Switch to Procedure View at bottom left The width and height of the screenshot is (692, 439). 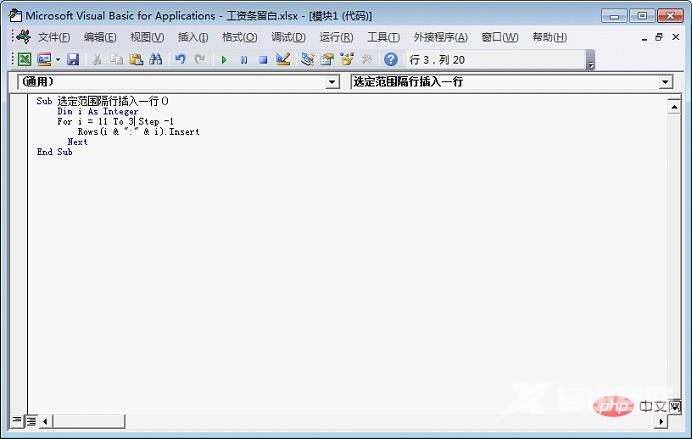coord(17,421)
